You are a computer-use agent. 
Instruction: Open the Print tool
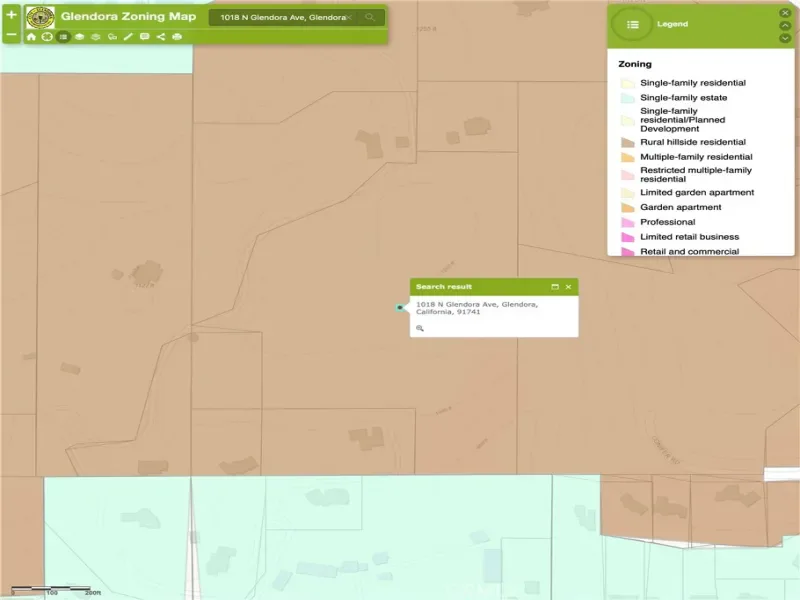point(177,37)
